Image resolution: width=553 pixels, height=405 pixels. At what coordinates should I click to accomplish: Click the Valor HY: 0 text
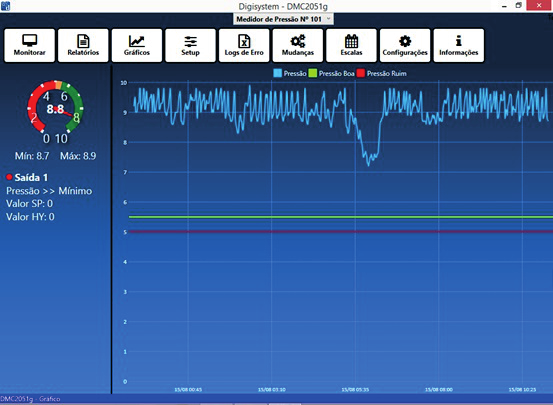(x=30, y=217)
